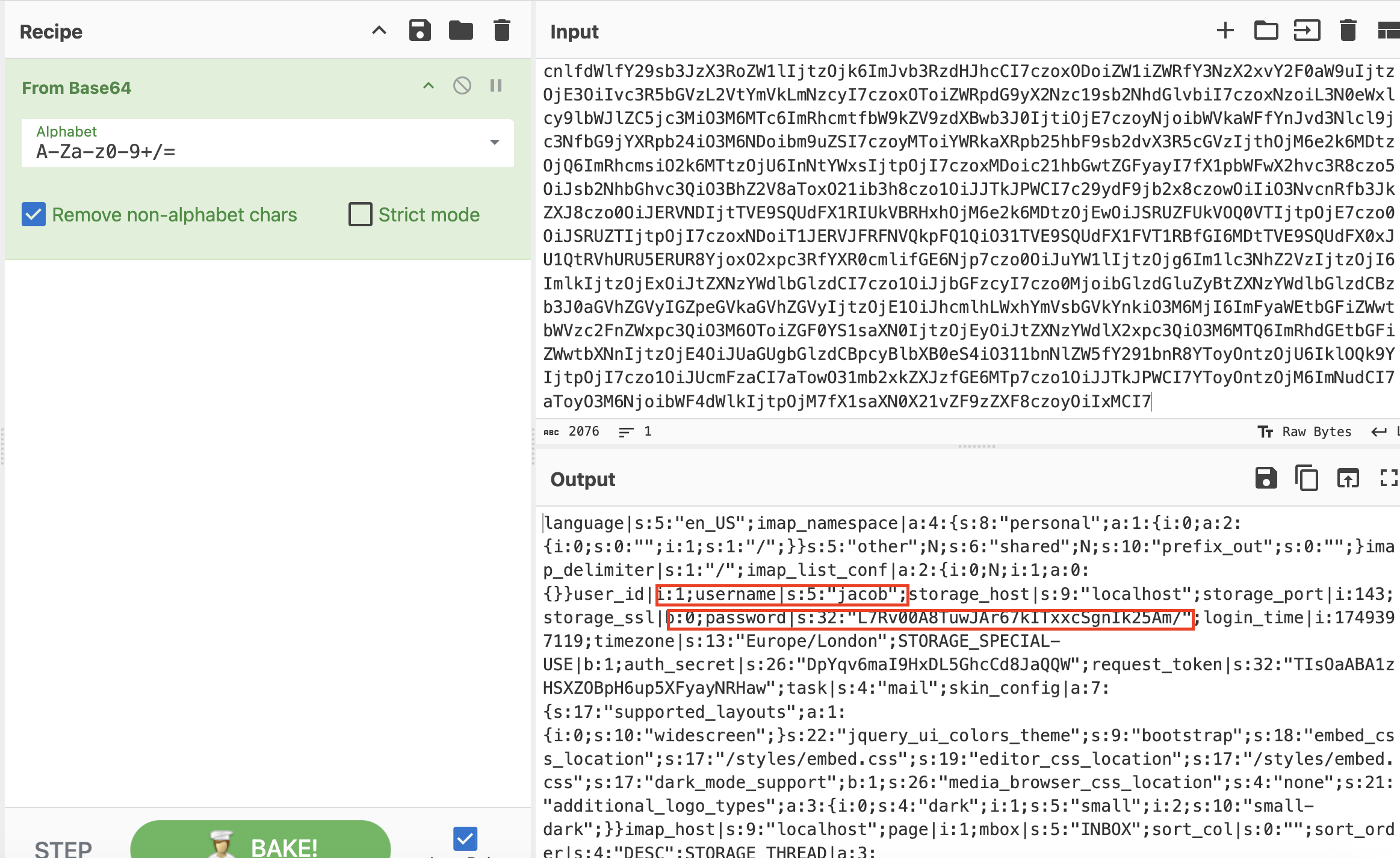Open the Alphabet dropdown
Image resolution: width=1400 pixels, height=858 pixels.
tap(494, 143)
